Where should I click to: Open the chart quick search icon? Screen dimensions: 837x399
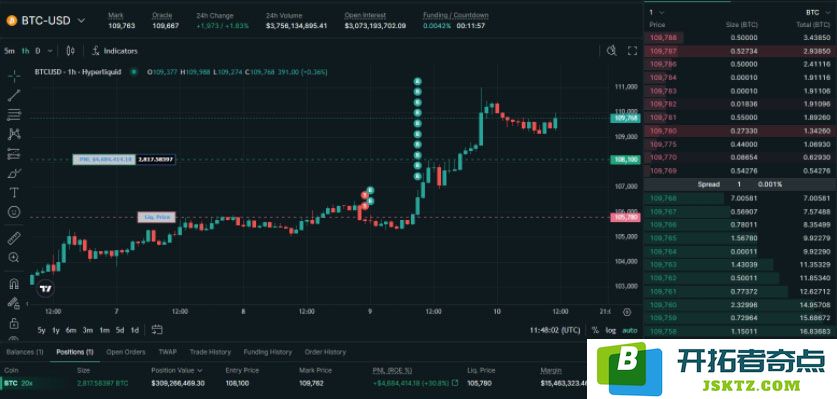tap(612, 51)
